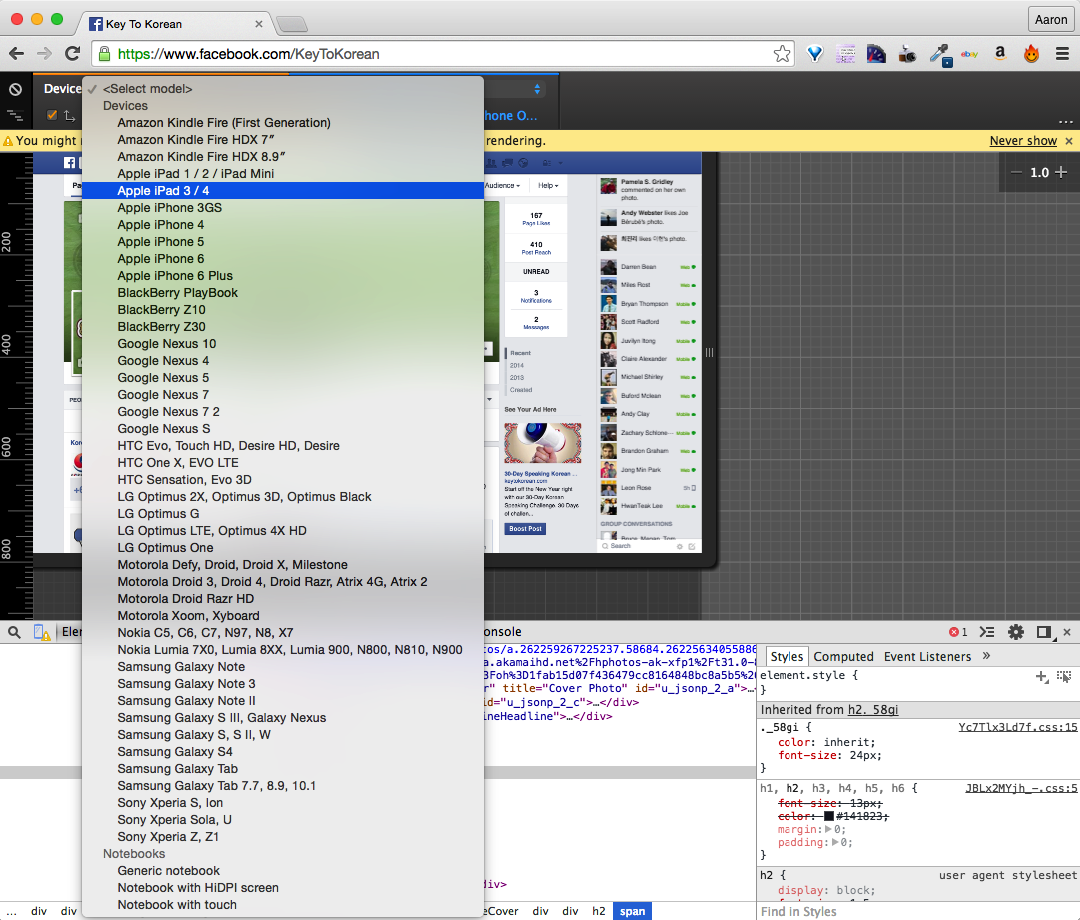Open DevTools settings gear

pyautogui.click(x=1016, y=632)
